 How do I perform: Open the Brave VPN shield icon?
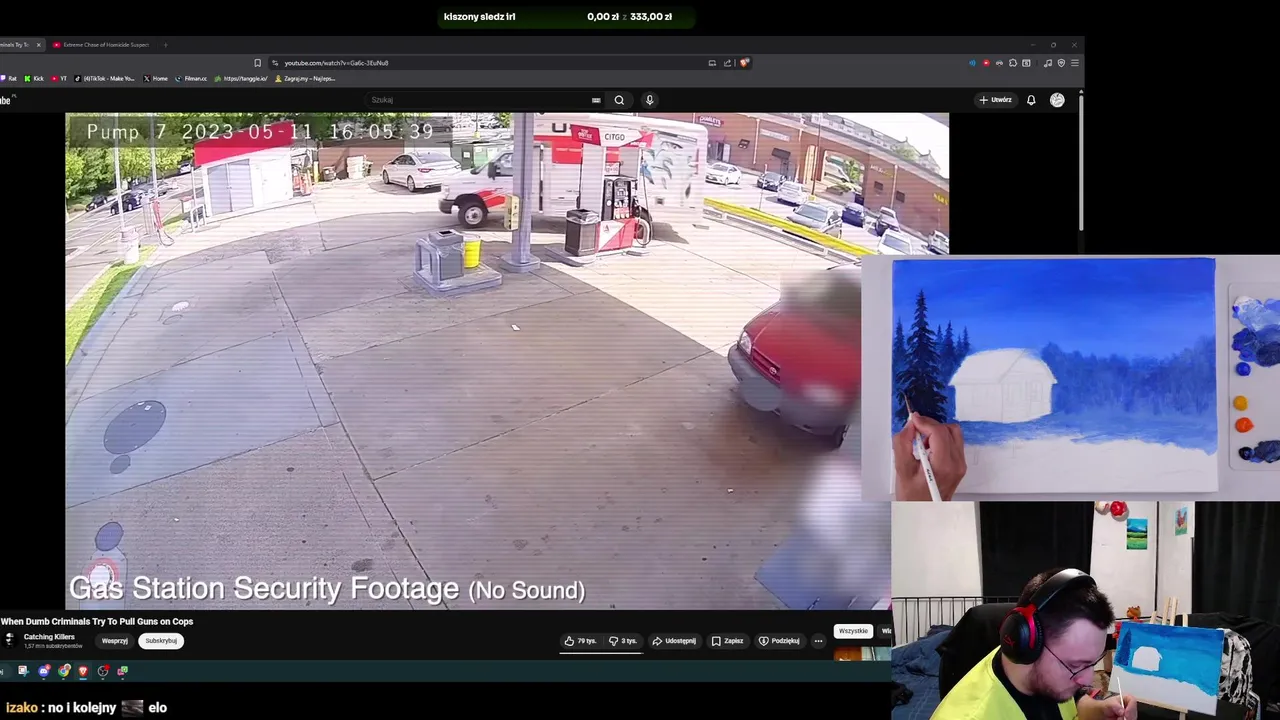click(1061, 63)
